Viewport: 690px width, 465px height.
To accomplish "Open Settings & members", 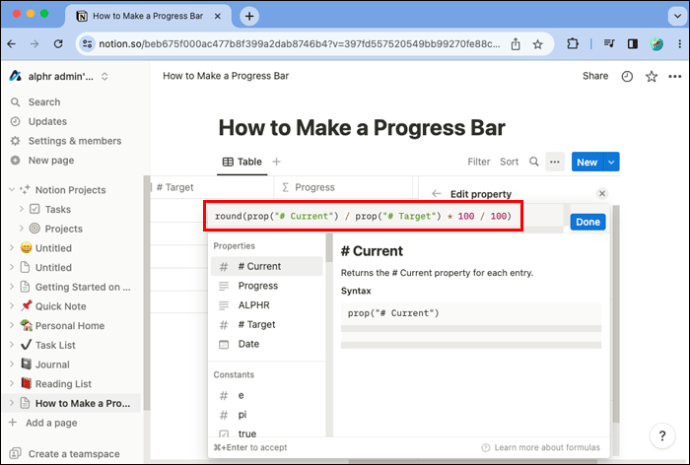I will [x=74, y=141].
